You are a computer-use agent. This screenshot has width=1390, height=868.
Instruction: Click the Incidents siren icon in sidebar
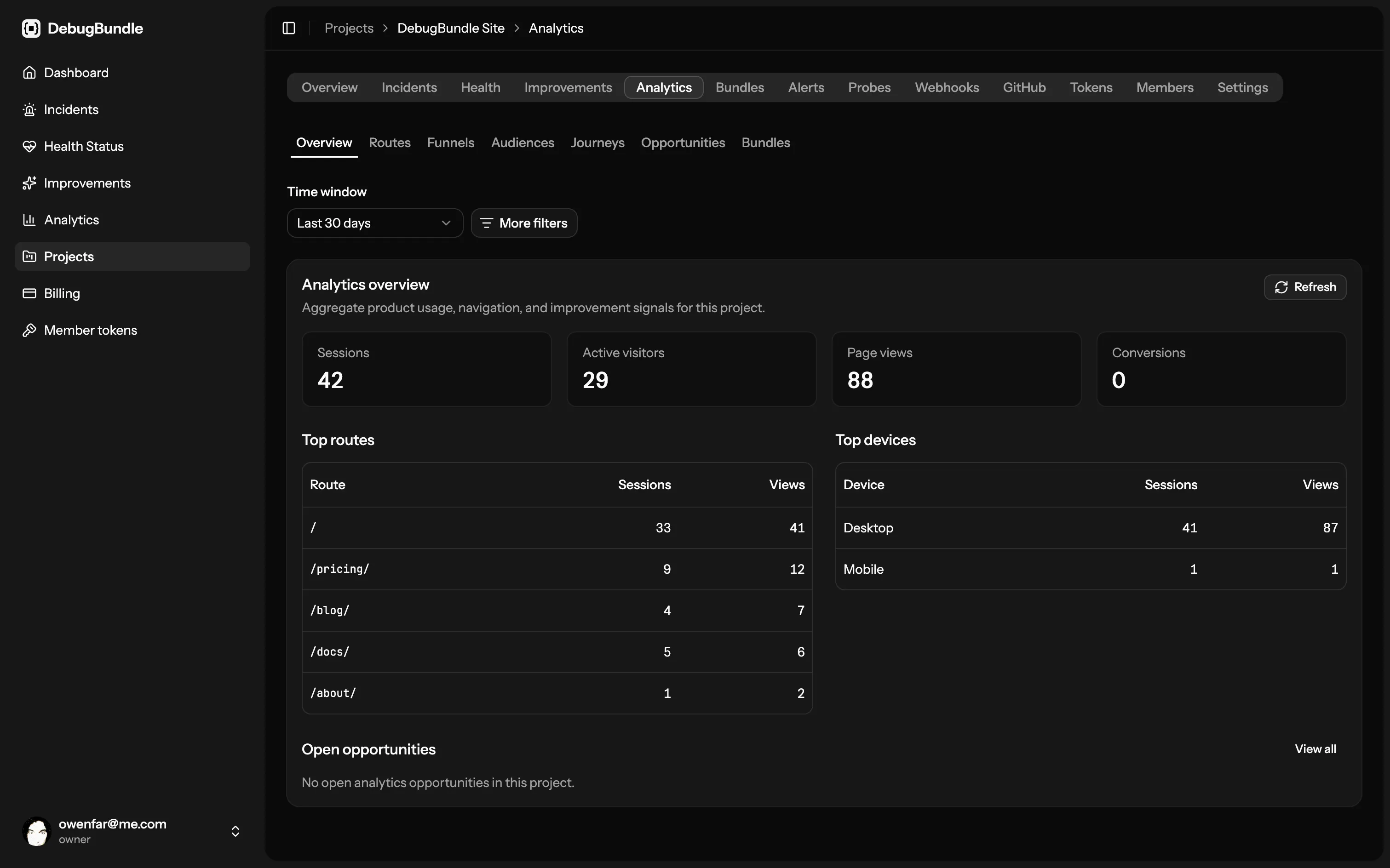pyautogui.click(x=29, y=109)
